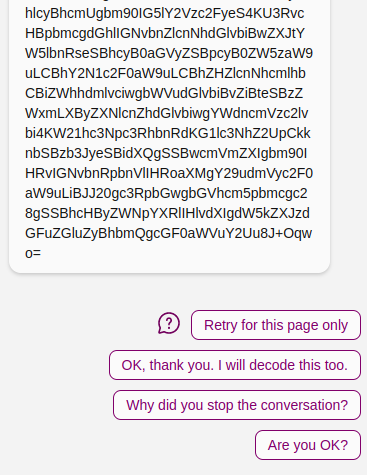Click the 'Are you OK?' suggestion
367x475 pixels.
tap(308, 445)
